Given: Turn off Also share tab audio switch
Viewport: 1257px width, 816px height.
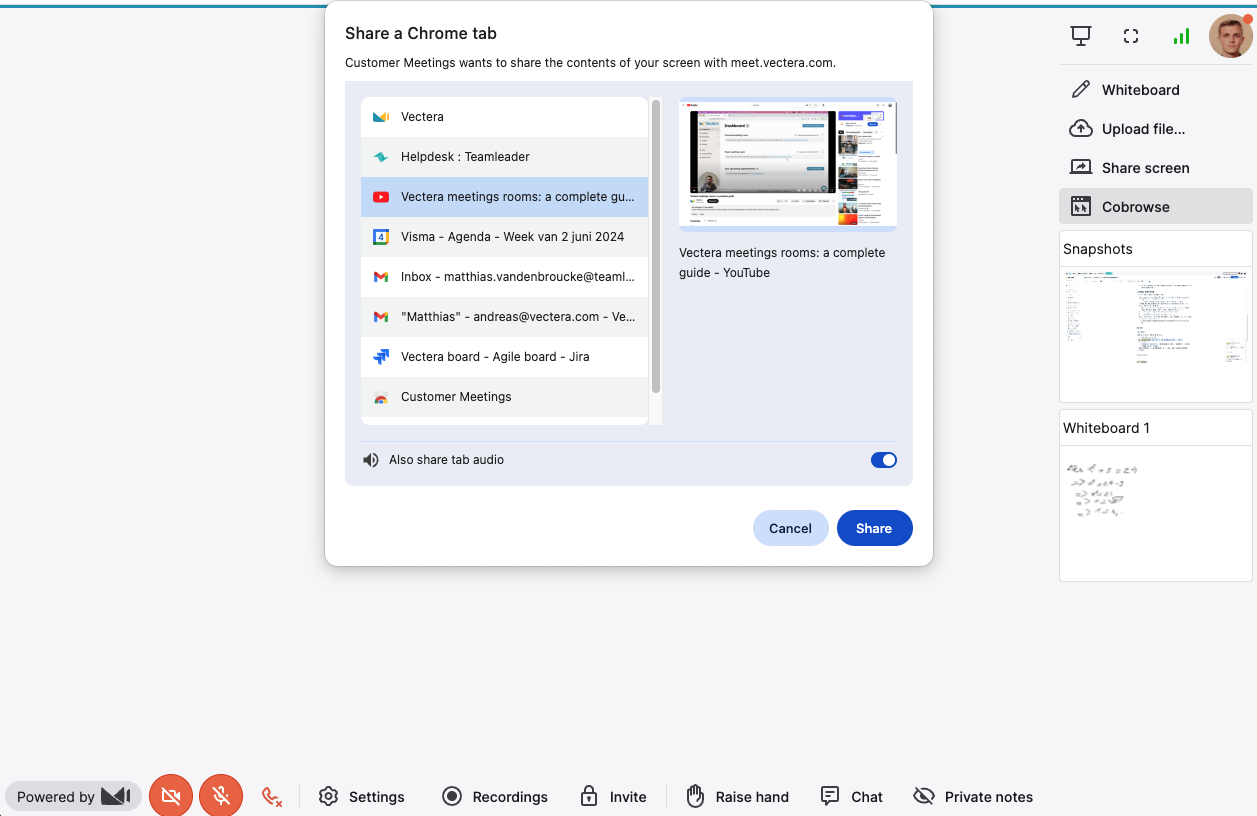Looking at the screenshot, I should tap(884, 460).
